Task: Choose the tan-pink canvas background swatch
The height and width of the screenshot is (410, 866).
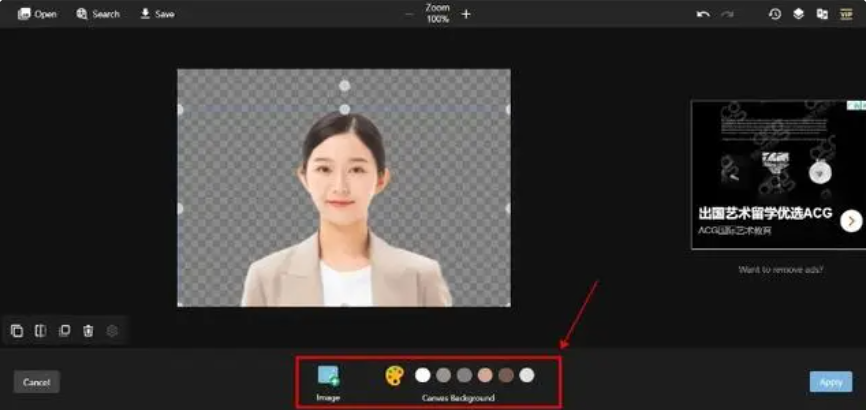Action: (485, 375)
